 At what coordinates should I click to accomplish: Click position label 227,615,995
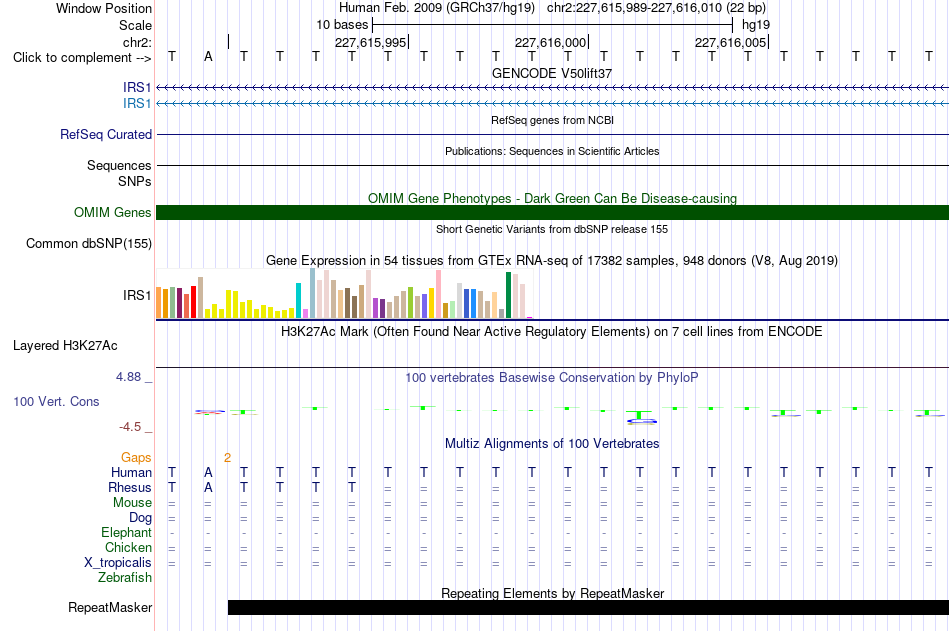(370, 42)
